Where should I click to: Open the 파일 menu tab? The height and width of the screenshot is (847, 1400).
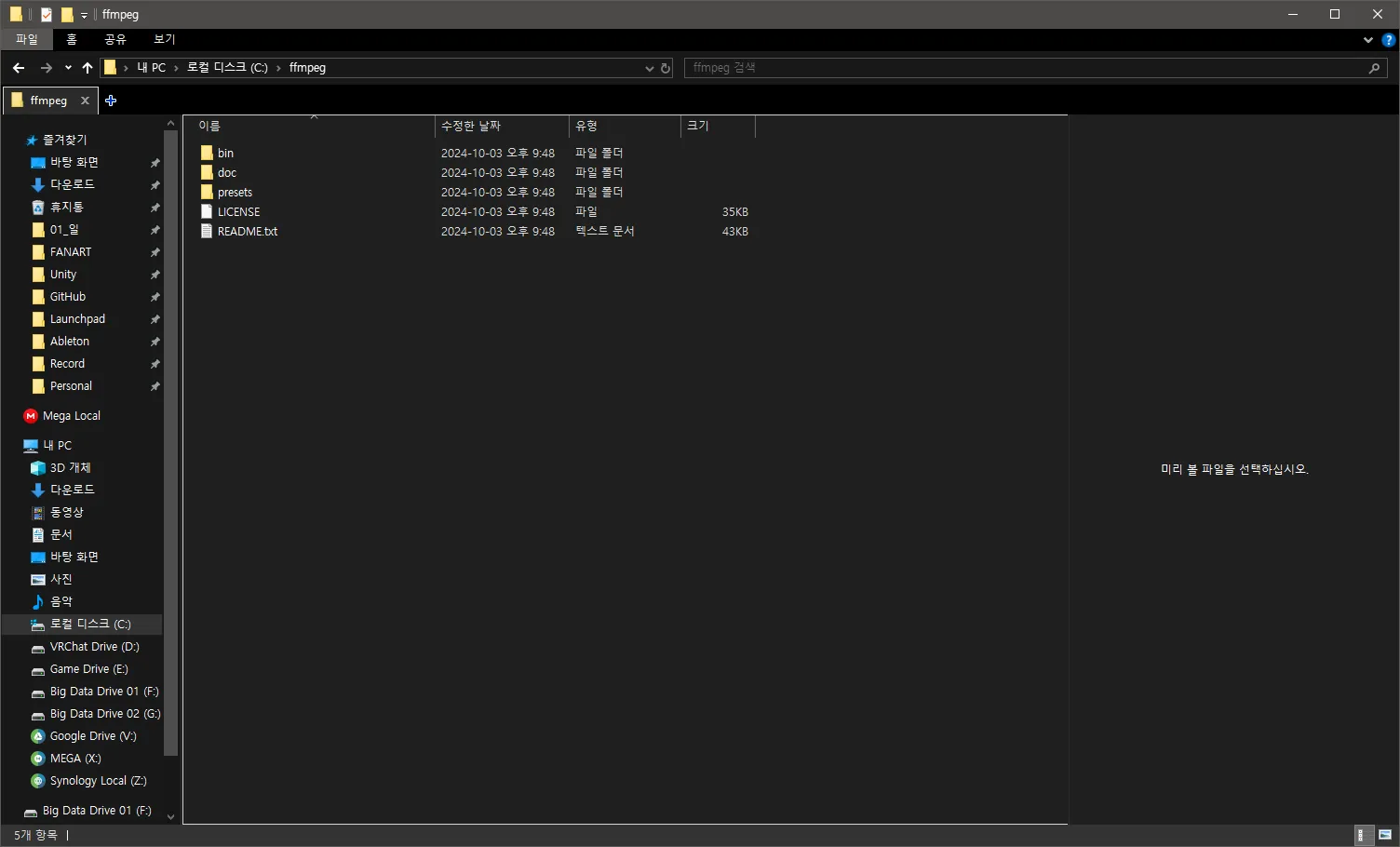pos(27,39)
